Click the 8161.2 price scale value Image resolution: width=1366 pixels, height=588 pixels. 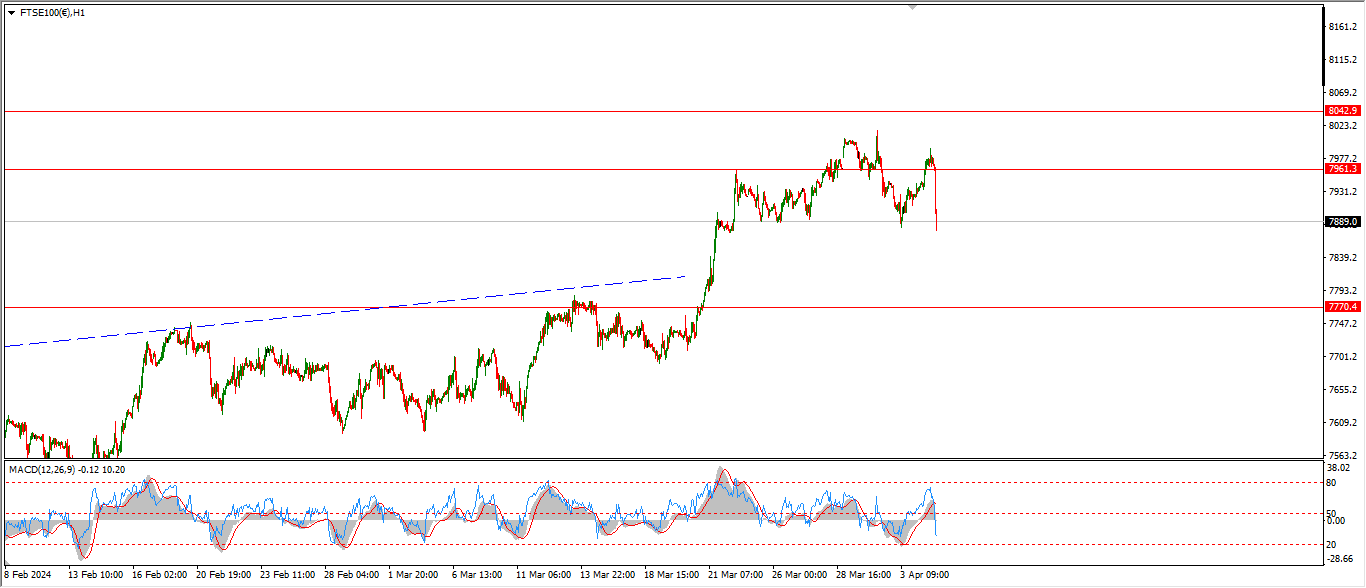click(x=1341, y=27)
